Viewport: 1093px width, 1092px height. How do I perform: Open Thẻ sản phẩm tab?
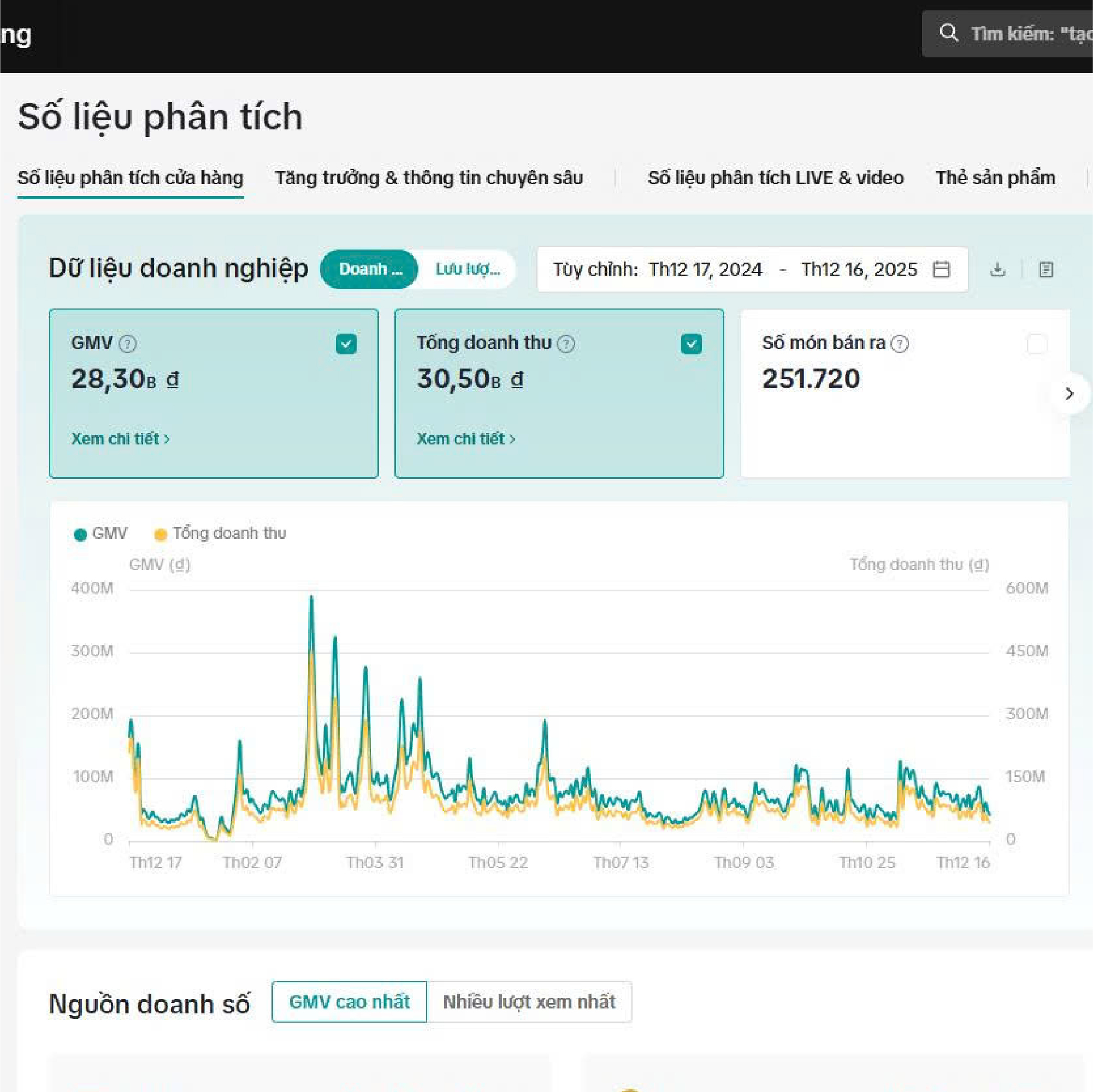[x=995, y=177]
